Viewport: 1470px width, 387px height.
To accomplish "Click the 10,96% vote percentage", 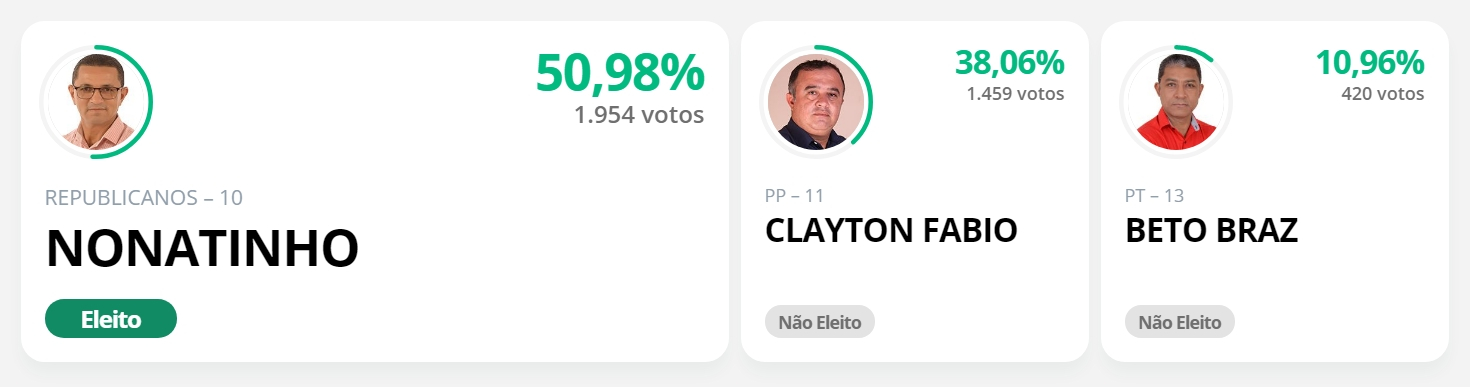I will [1370, 62].
